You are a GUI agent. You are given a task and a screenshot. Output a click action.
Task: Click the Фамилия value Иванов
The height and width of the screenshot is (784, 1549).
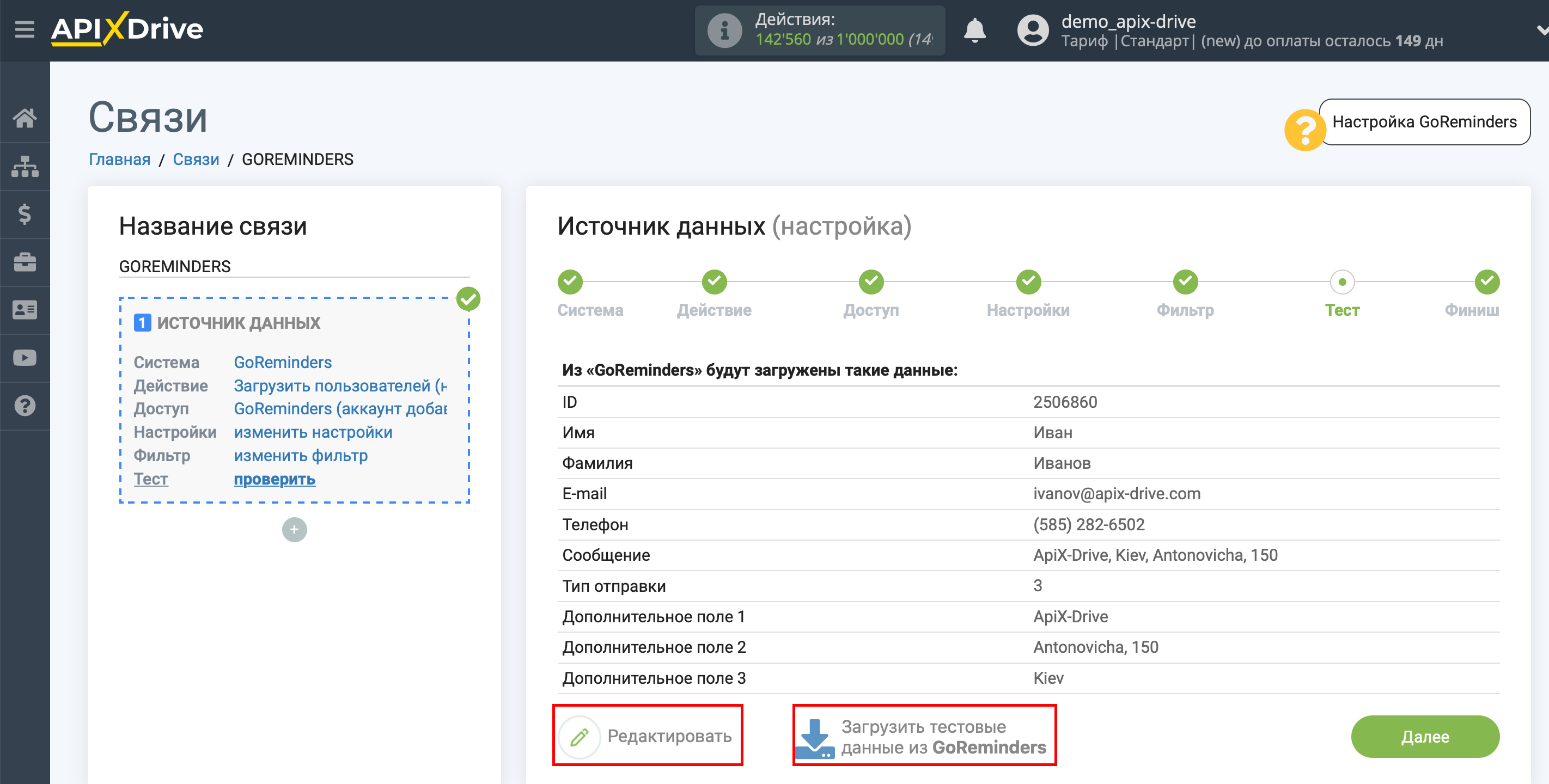point(1062,463)
